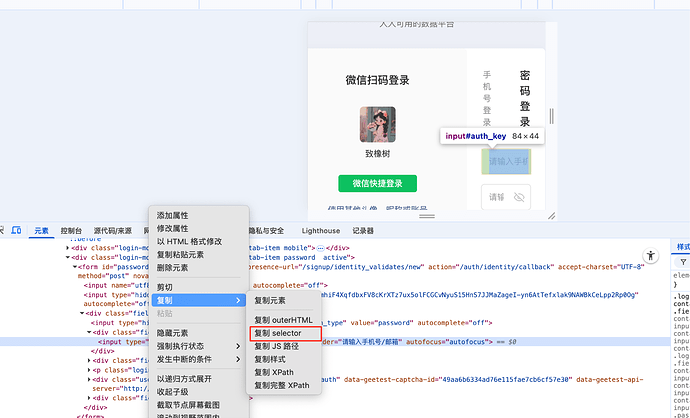Click the filter icon in the styles pane
The width and height of the screenshot is (690, 418).
tap(683, 262)
